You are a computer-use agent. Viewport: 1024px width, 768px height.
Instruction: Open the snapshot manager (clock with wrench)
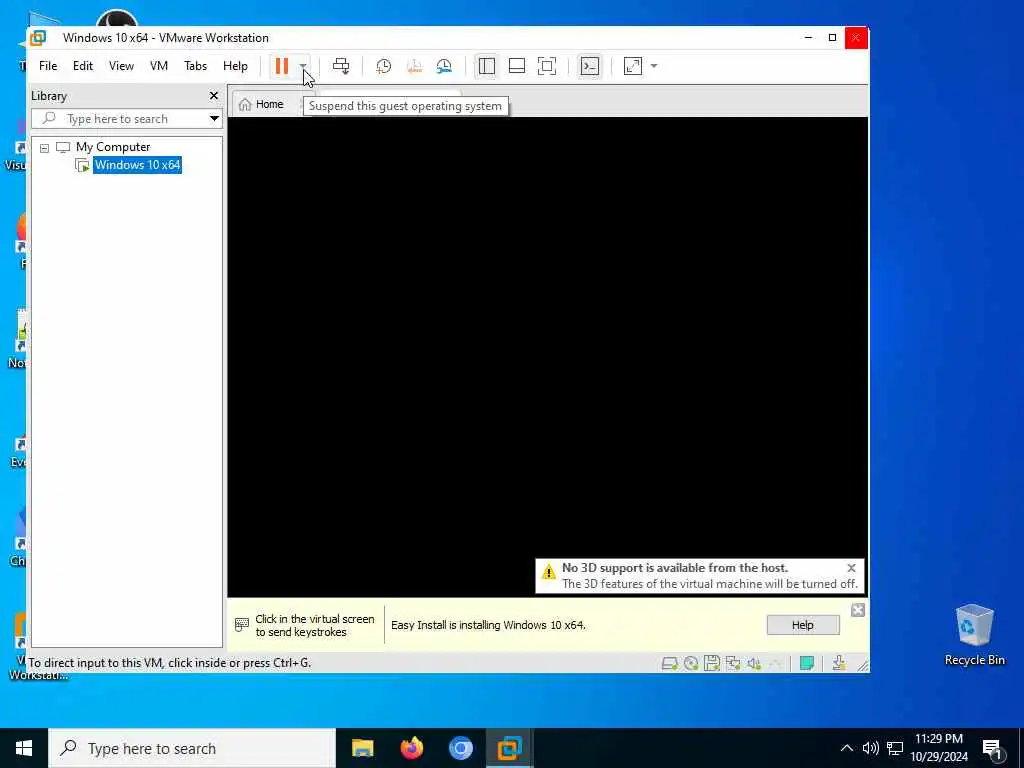444,66
